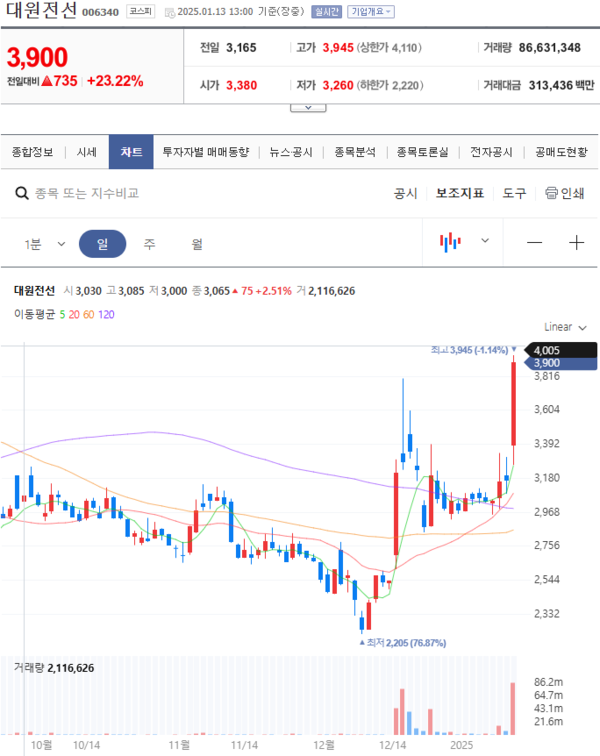The width and height of the screenshot is (600, 756).
Task: Click the 전일 3,165 value
Action: coord(241,48)
